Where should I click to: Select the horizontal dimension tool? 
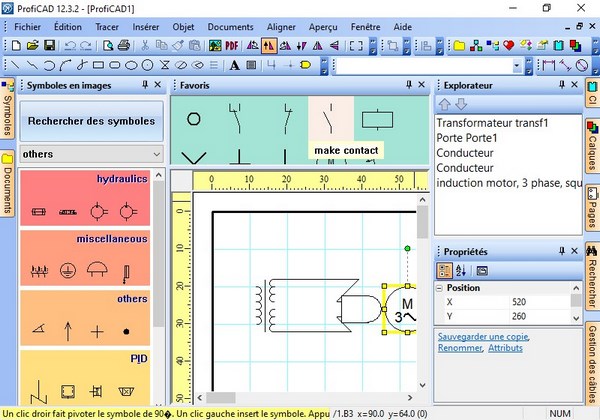tap(549, 65)
